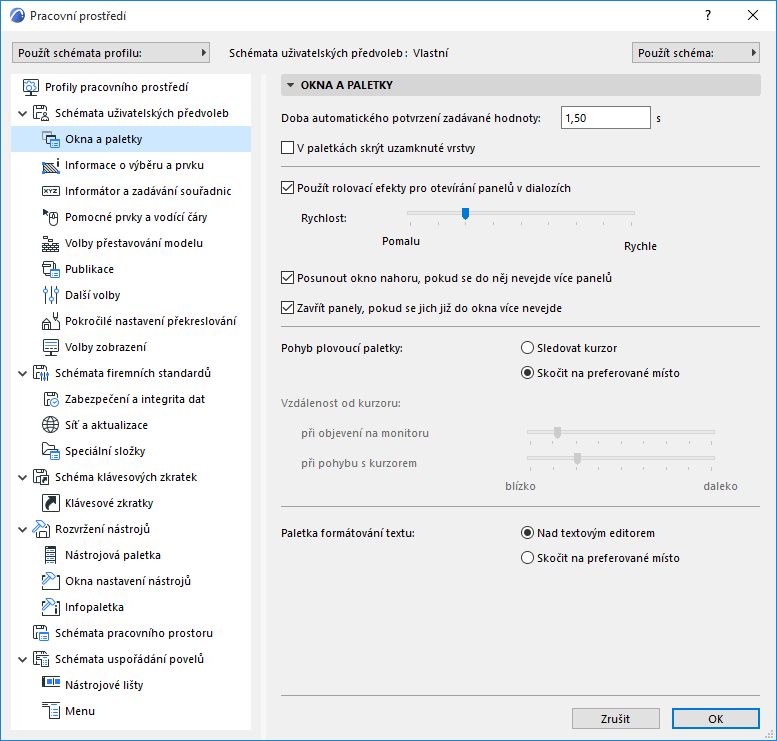Open the Použít schémata profilu dropdown

(x=111, y=53)
